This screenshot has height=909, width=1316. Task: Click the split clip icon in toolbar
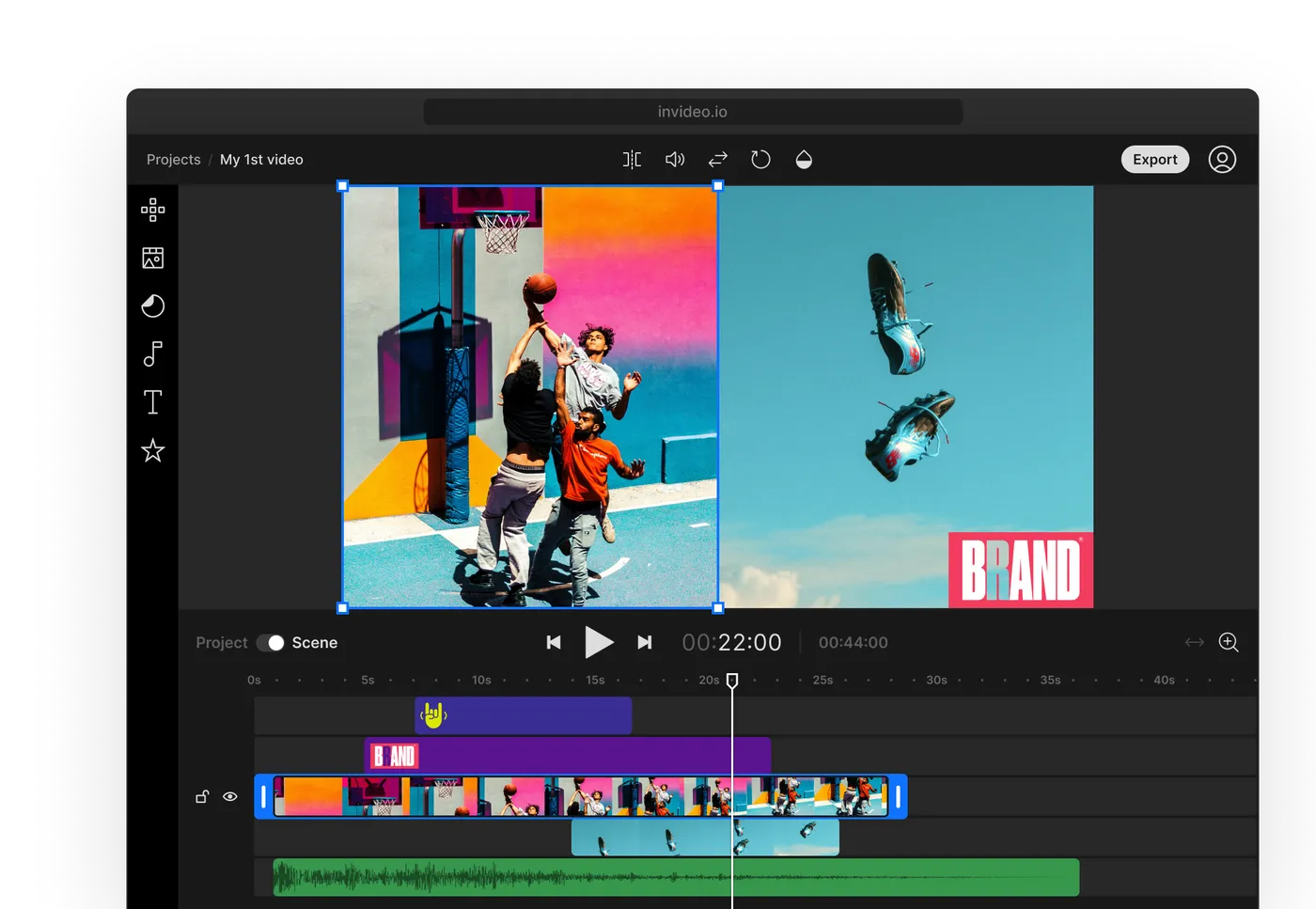coord(632,160)
